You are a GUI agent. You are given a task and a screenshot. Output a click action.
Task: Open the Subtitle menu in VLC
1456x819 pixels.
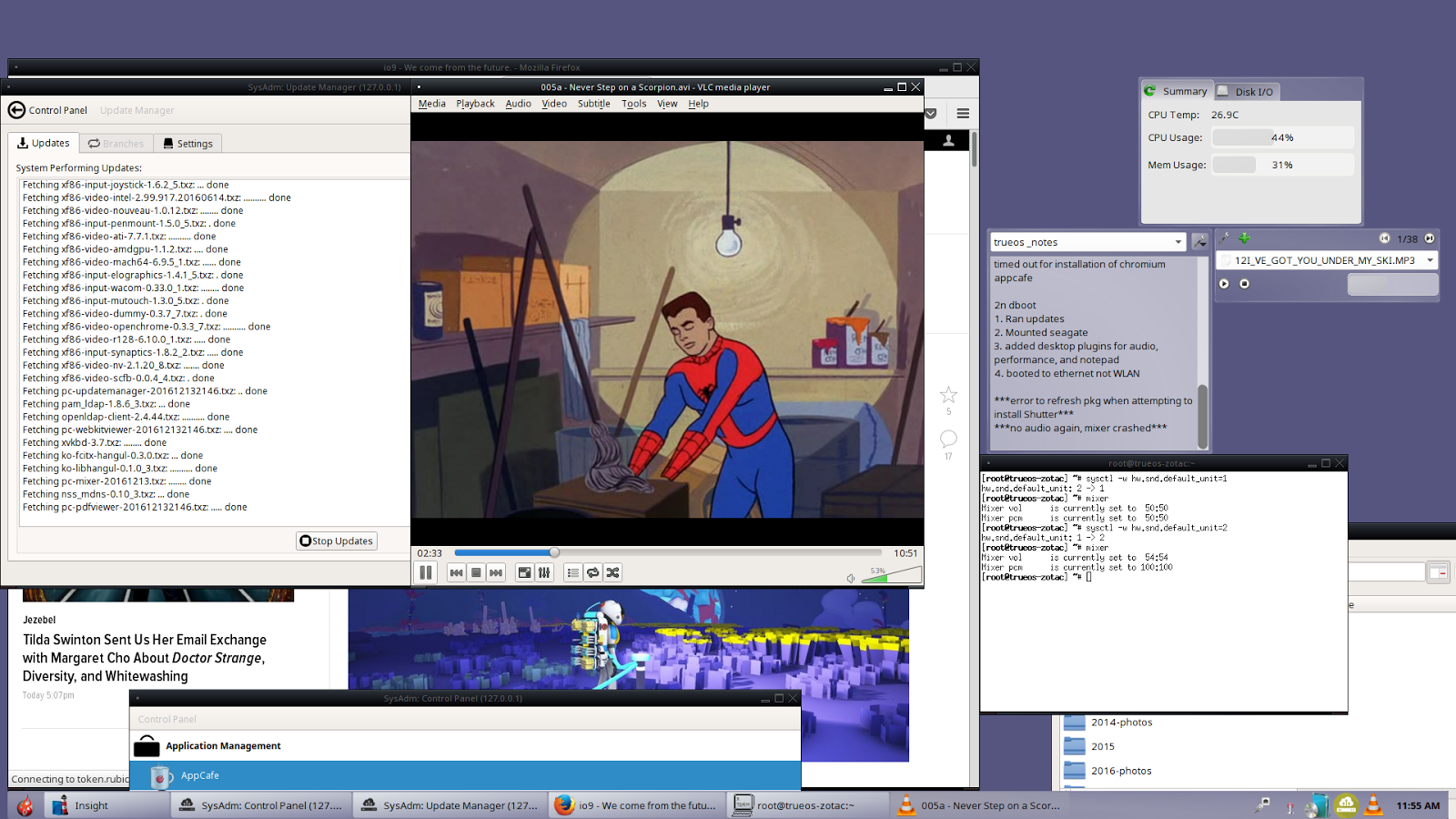(593, 104)
